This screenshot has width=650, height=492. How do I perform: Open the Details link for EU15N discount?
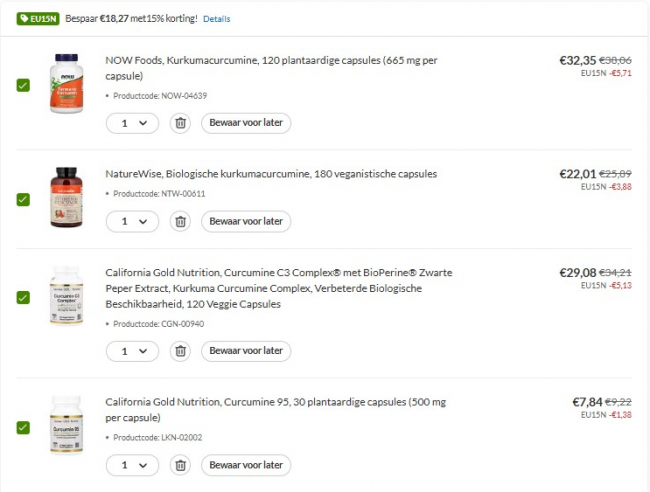click(216, 19)
